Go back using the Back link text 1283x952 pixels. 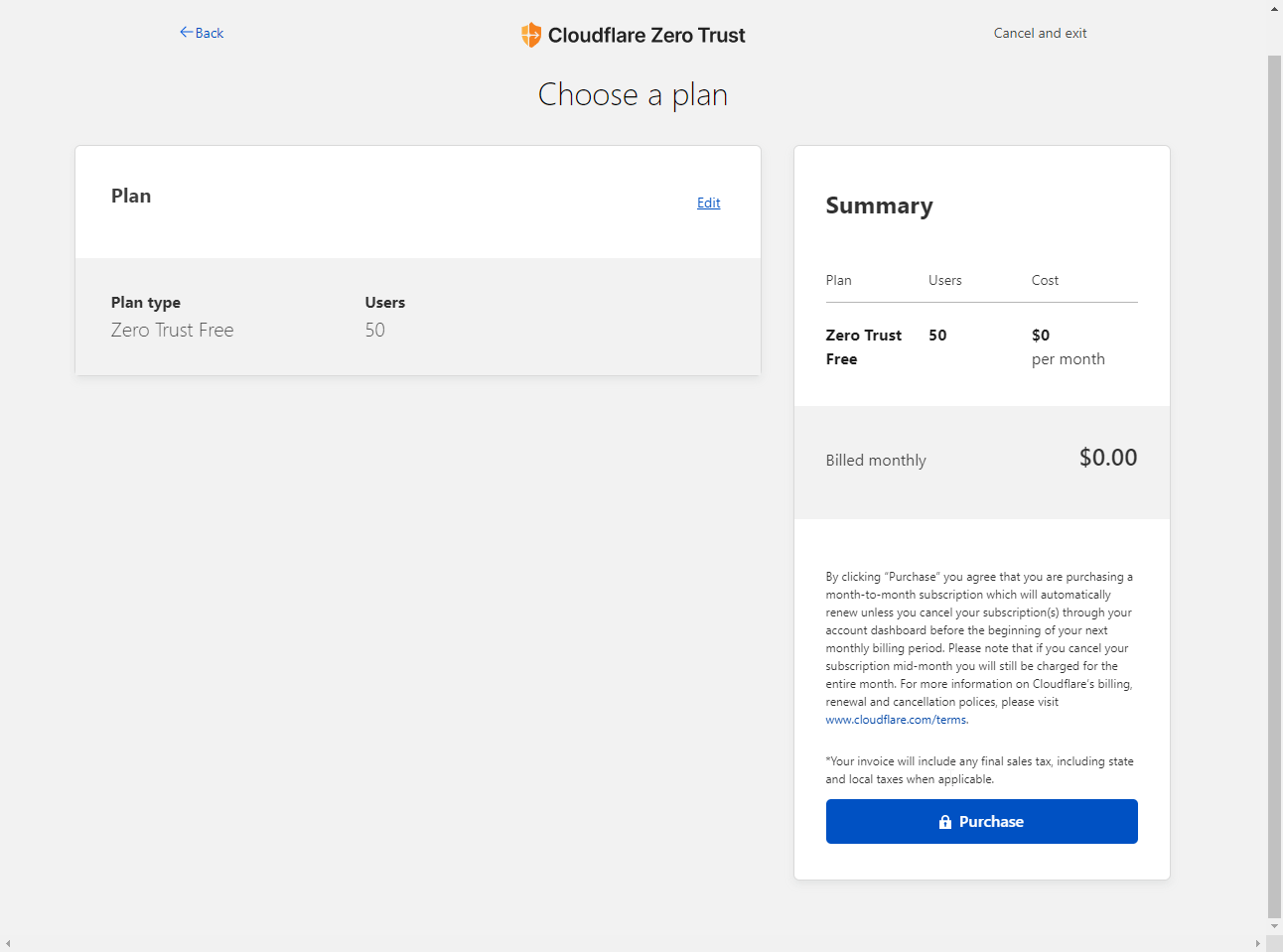coord(210,33)
